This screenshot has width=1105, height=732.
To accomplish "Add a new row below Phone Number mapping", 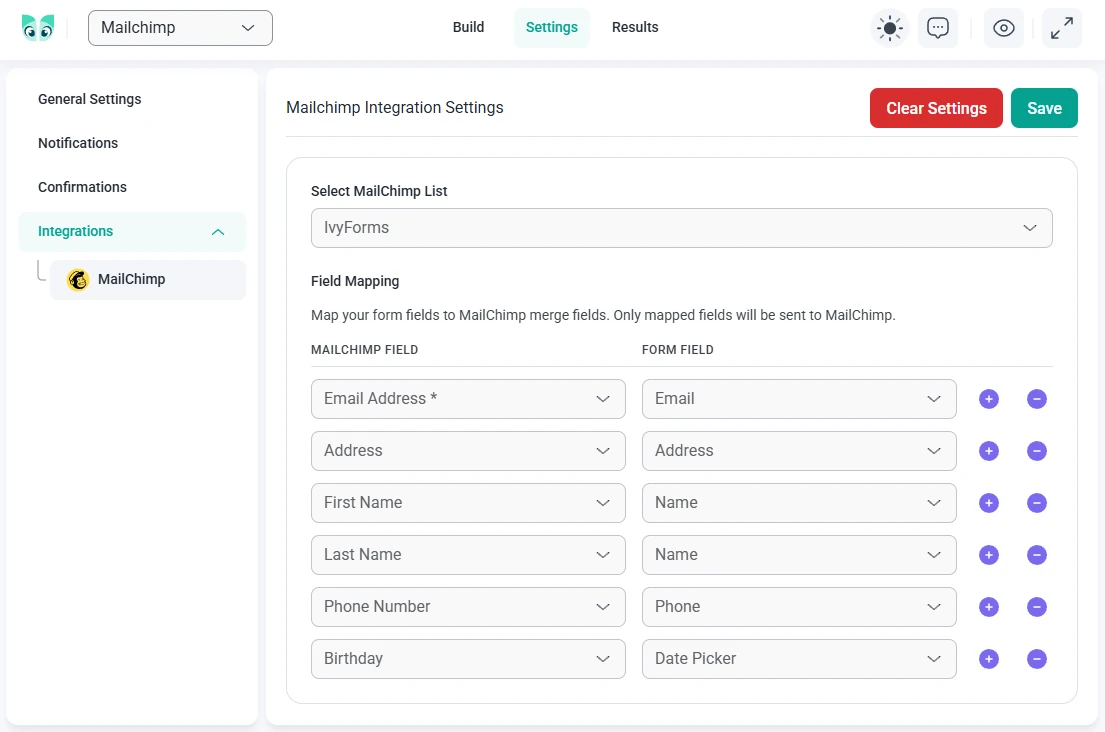I will (988, 607).
